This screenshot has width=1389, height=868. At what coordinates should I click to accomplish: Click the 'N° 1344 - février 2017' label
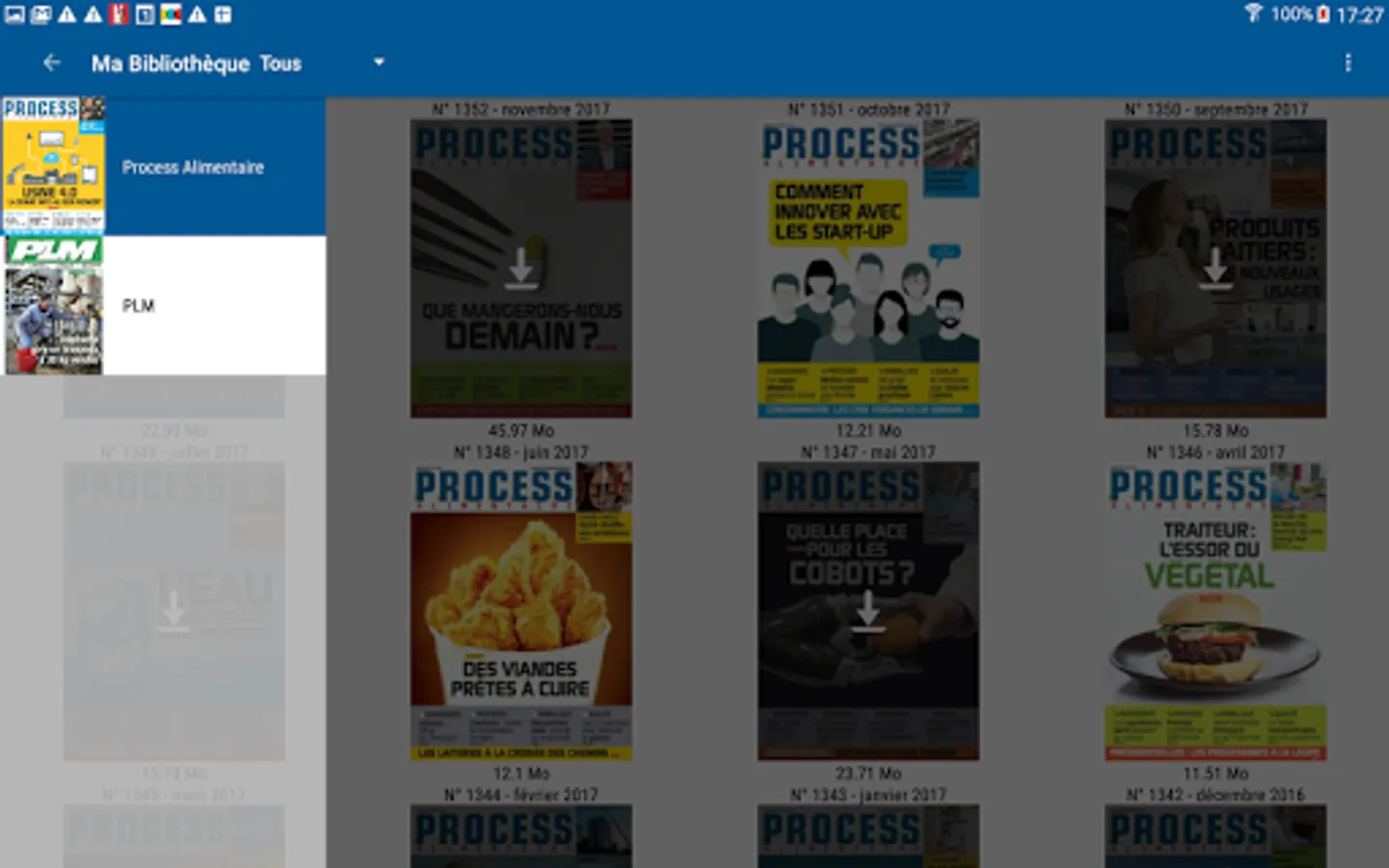point(521,795)
